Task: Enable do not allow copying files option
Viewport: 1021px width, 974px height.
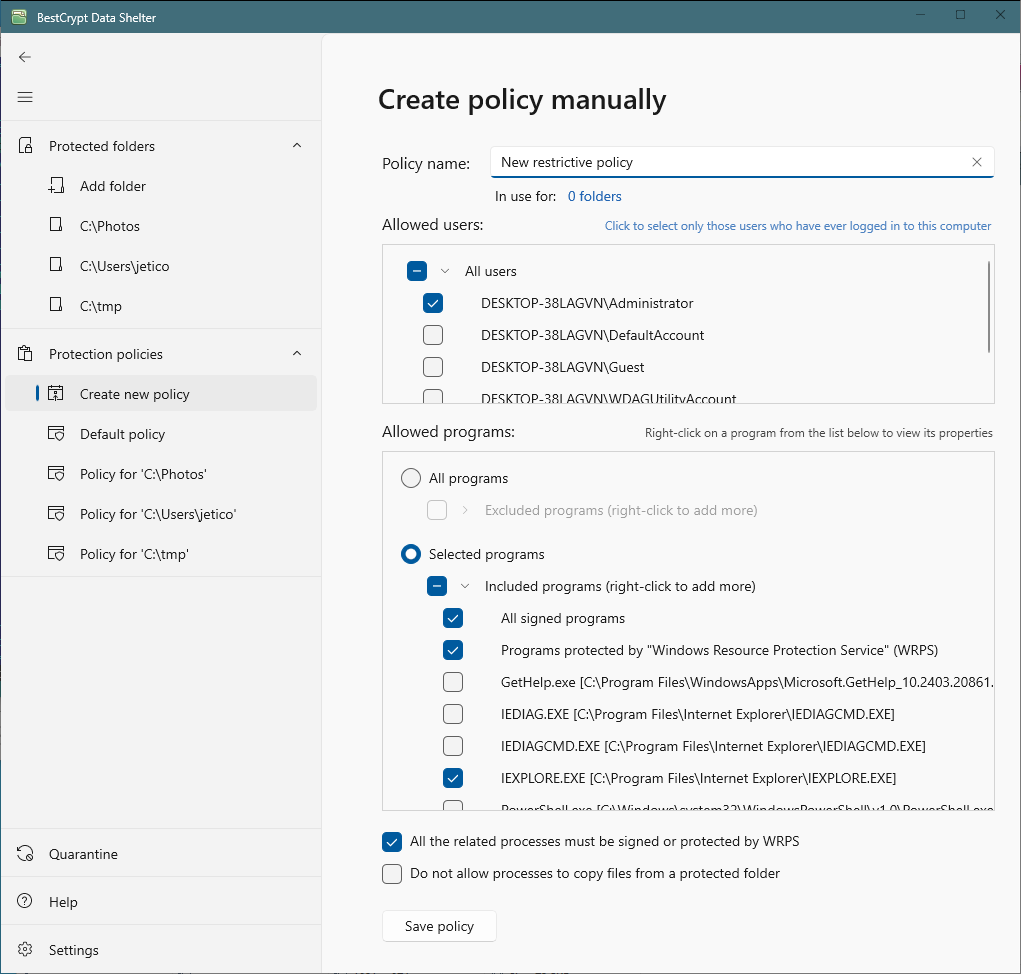Action: click(392, 874)
